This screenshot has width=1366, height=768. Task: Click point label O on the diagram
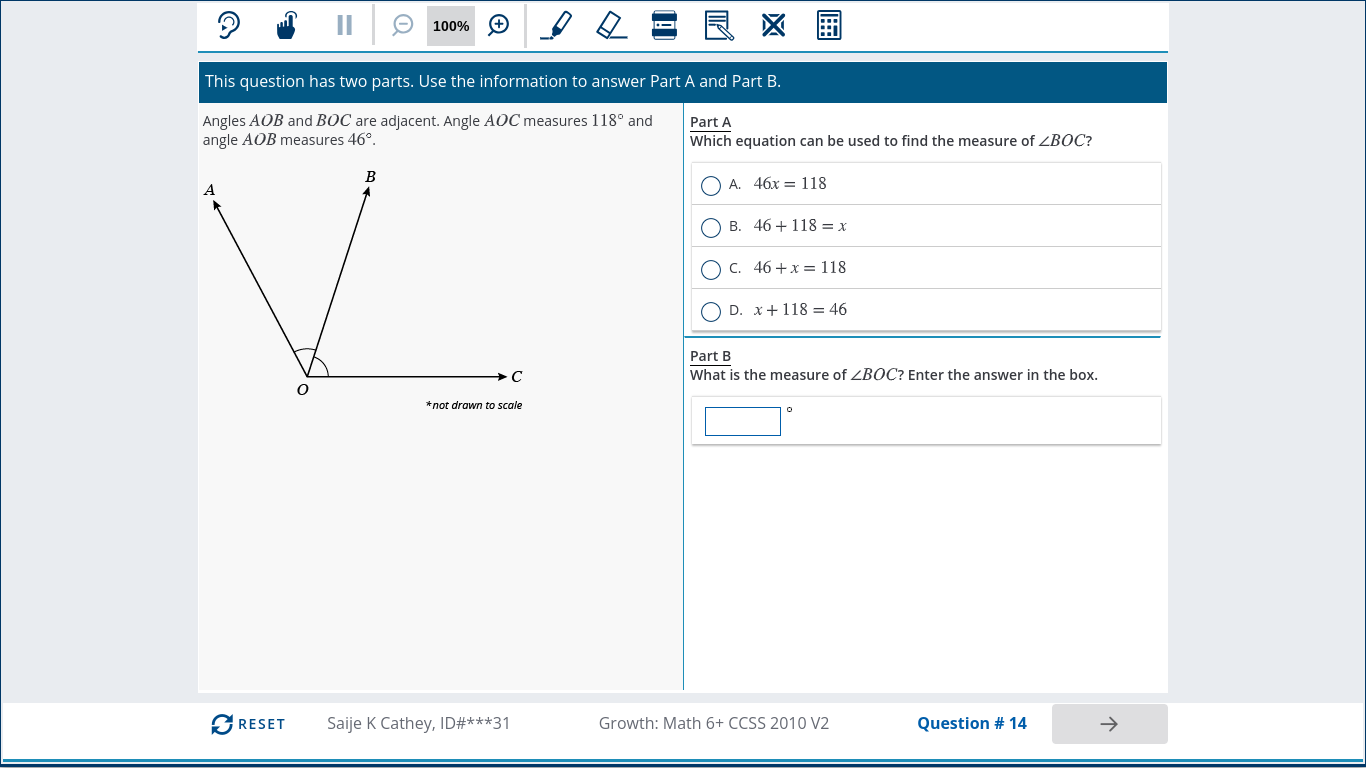302,390
